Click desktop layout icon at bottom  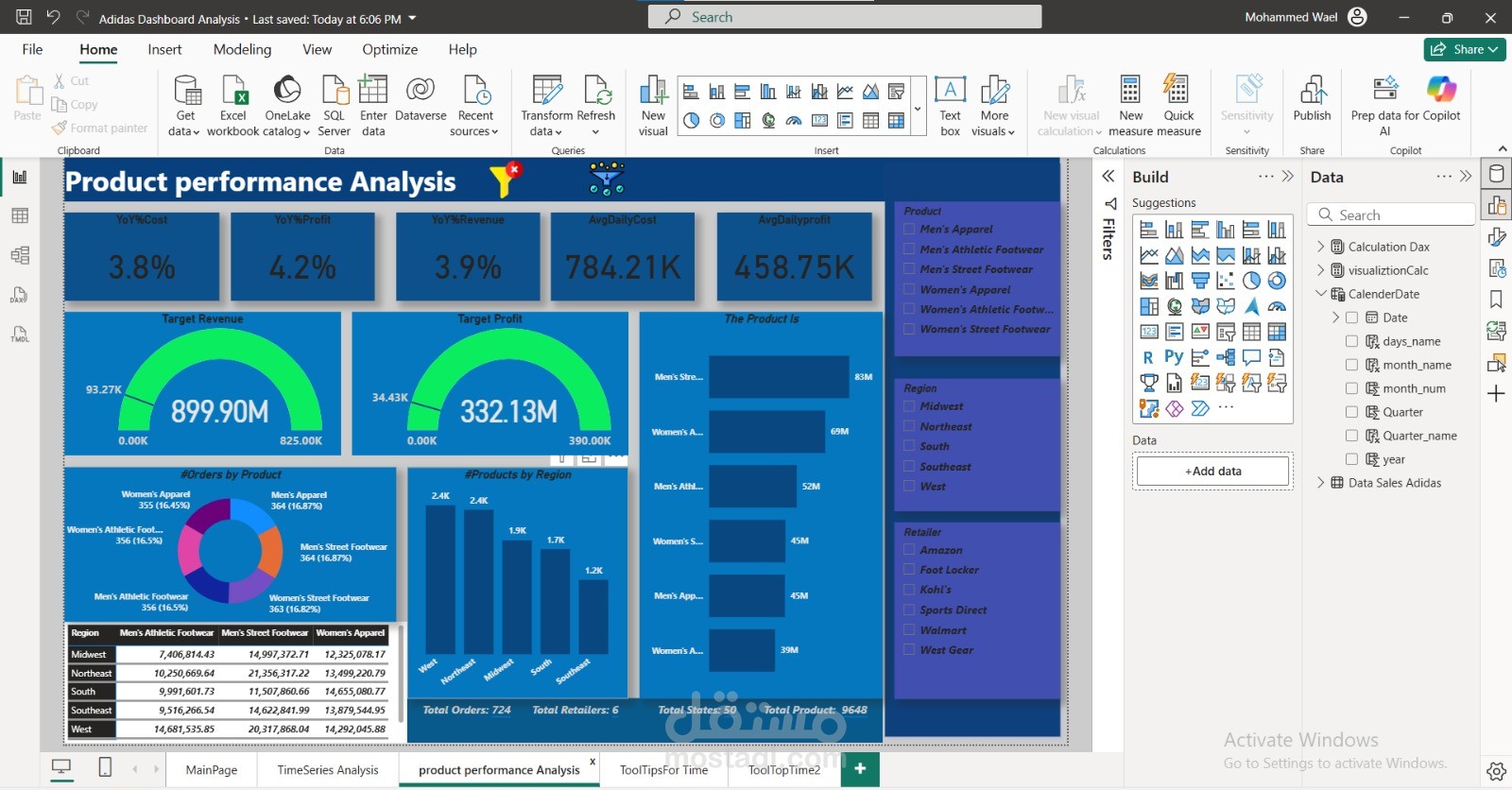point(61,768)
